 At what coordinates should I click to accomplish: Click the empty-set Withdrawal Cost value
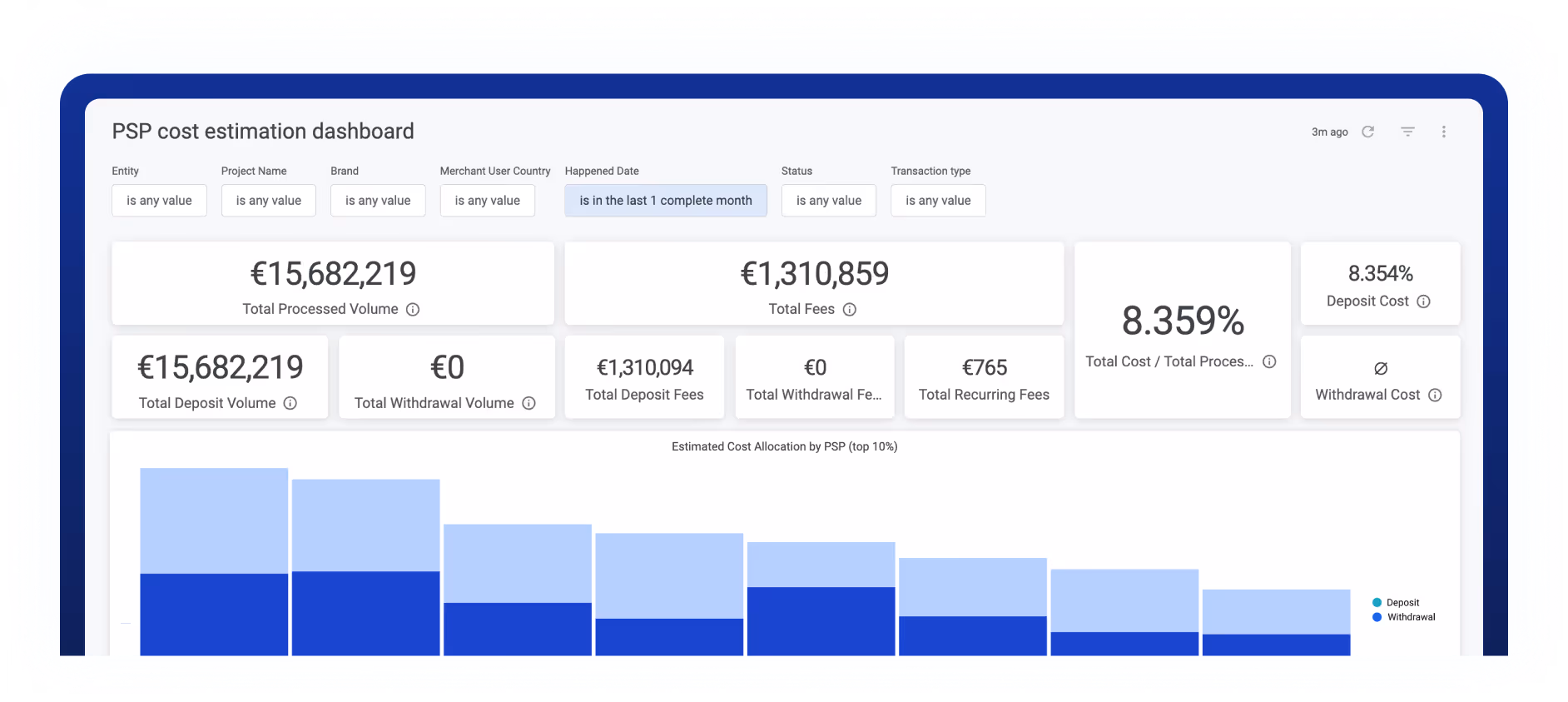[1381, 368]
